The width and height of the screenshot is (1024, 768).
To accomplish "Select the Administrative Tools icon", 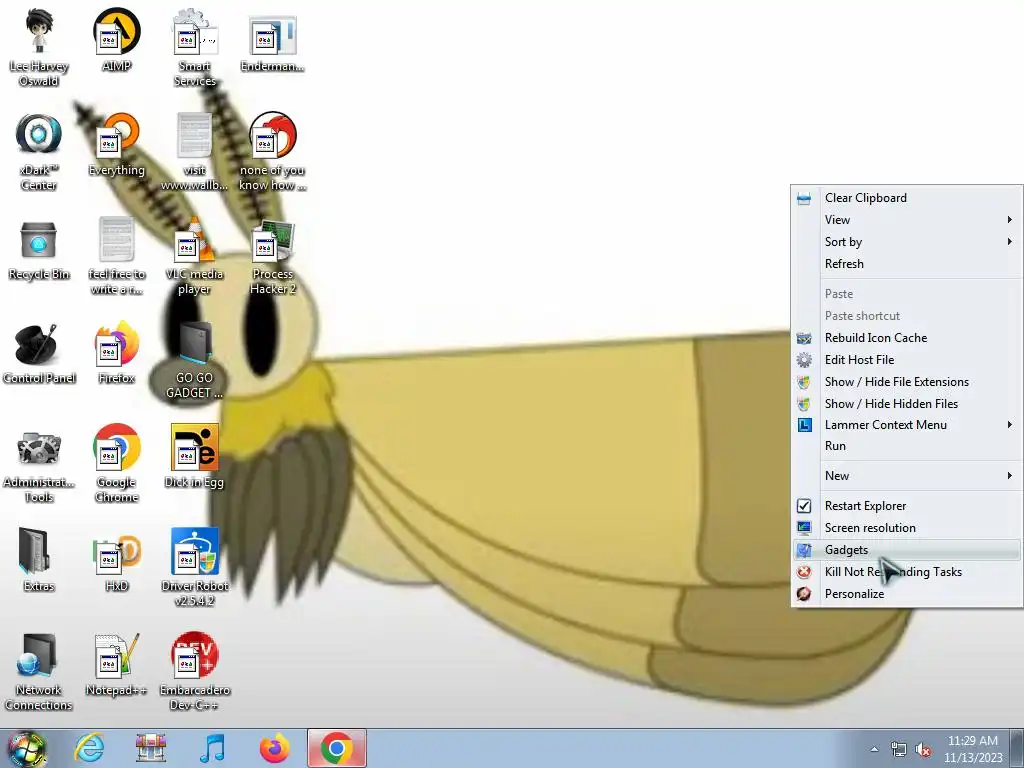I will [39, 464].
